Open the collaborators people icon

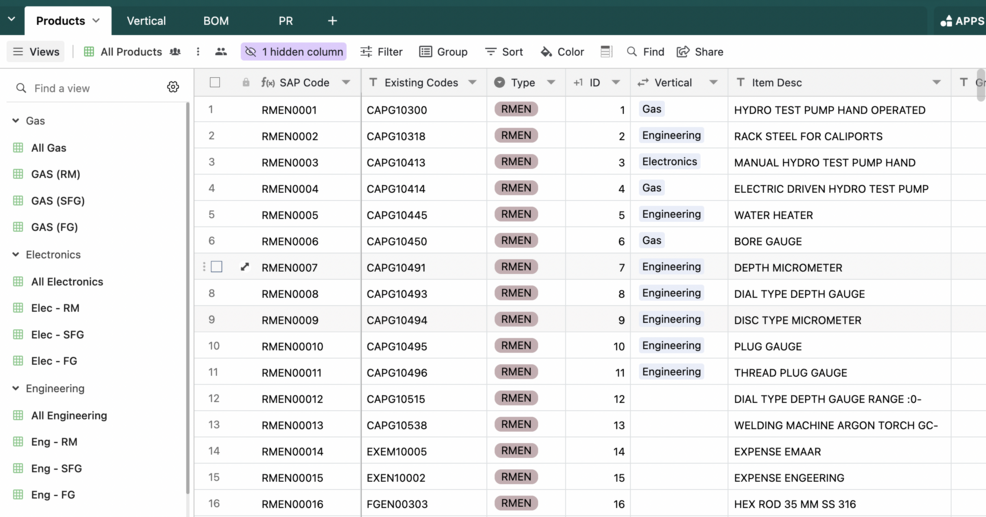221,51
